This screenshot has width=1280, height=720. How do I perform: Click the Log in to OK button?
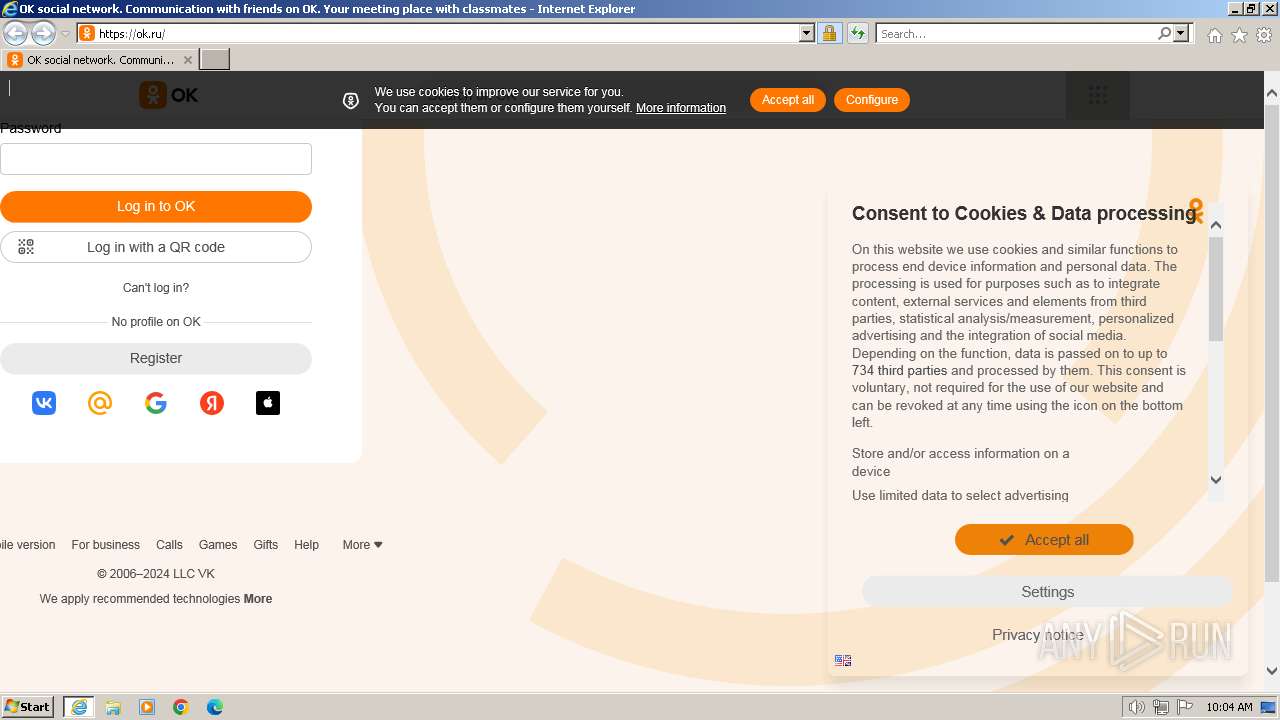click(x=156, y=206)
